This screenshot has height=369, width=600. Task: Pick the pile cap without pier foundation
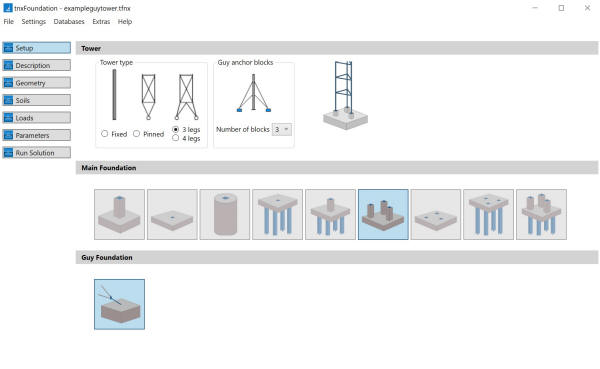277,214
